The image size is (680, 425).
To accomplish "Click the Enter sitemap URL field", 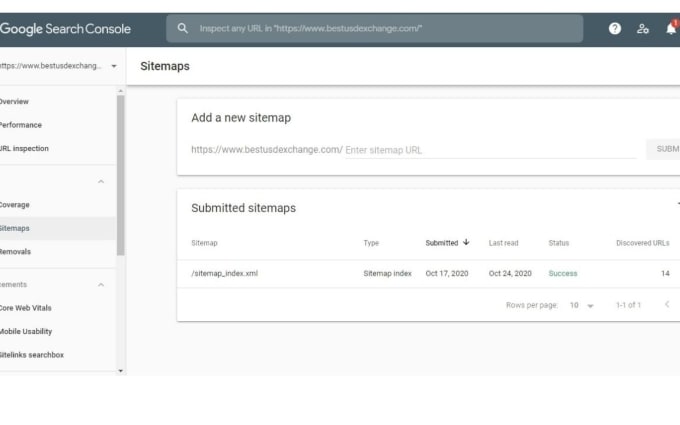I will pos(490,150).
